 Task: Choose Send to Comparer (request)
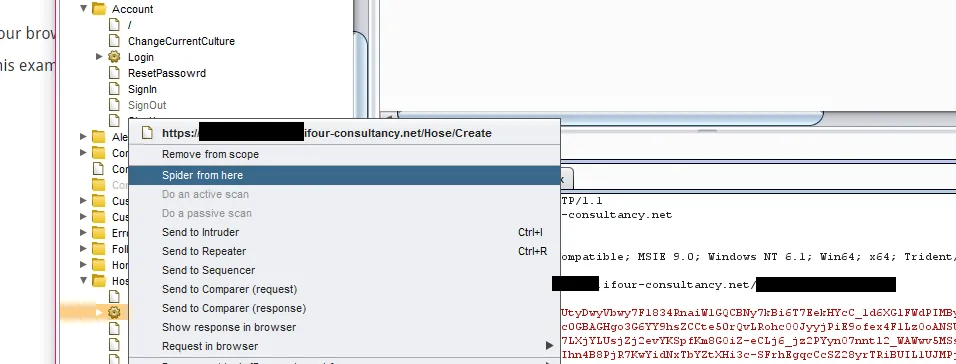(344, 289)
